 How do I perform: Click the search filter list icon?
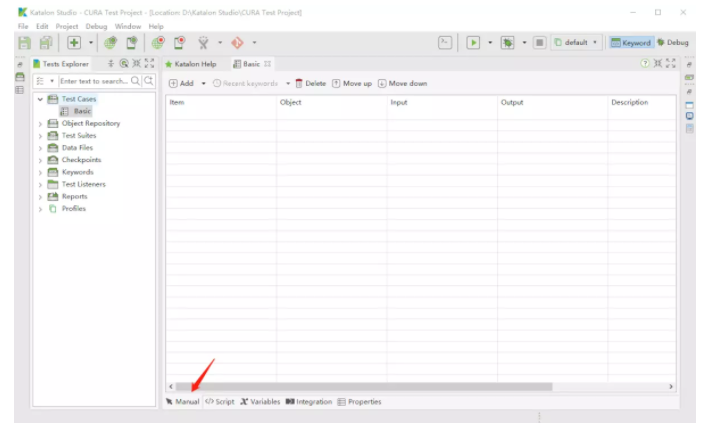tap(40, 81)
